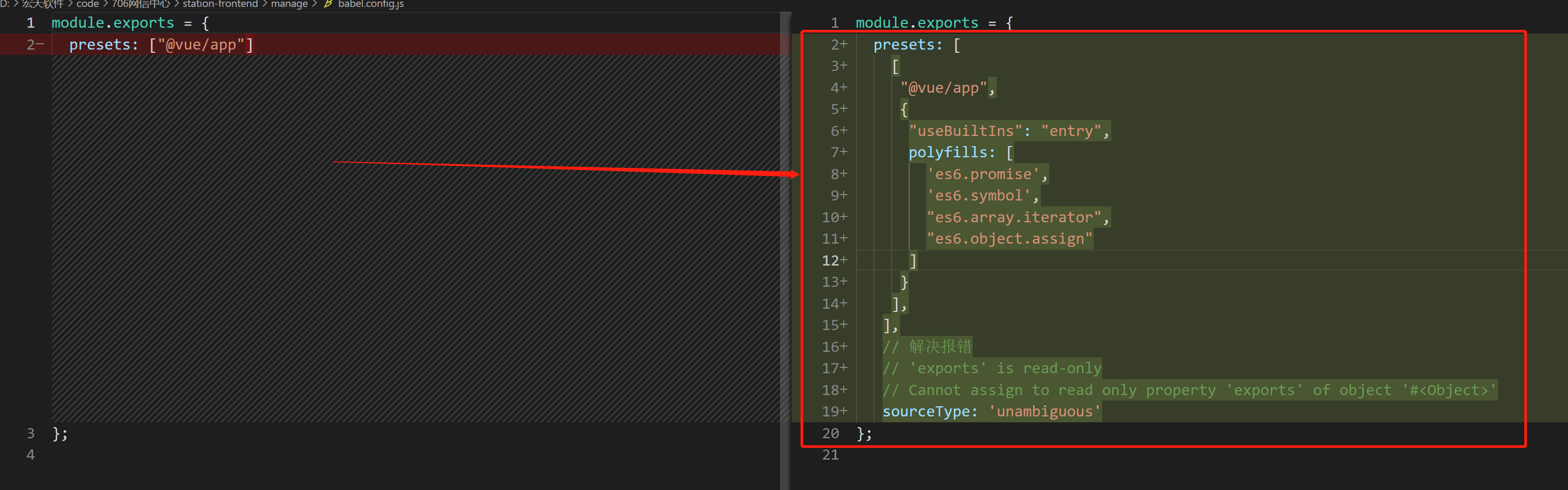The height and width of the screenshot is (490, 1568).
Task: Click the "es6.array.iterator" string
Action: pos(1014,218)
